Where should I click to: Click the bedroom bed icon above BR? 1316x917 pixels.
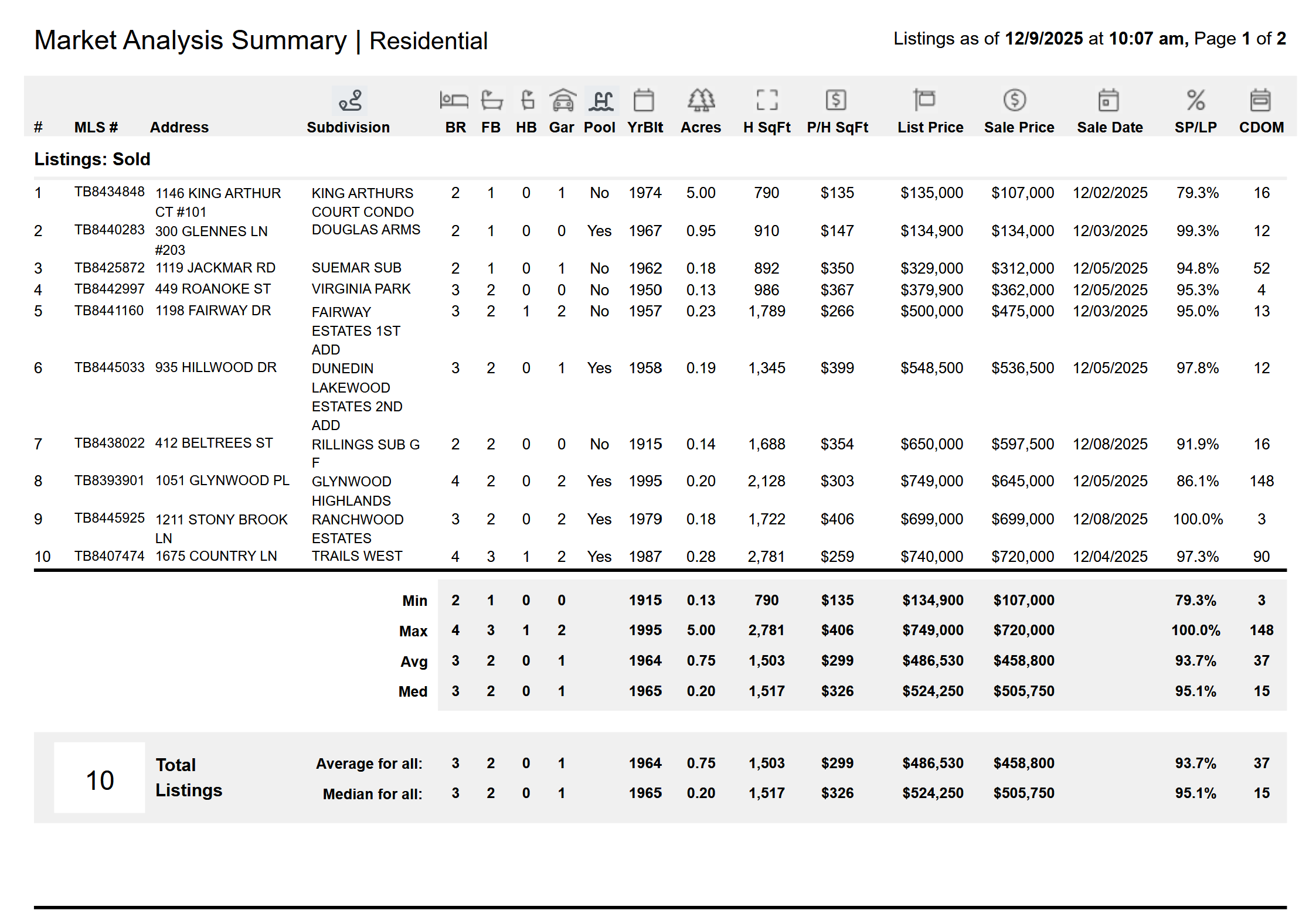[454, 100]
